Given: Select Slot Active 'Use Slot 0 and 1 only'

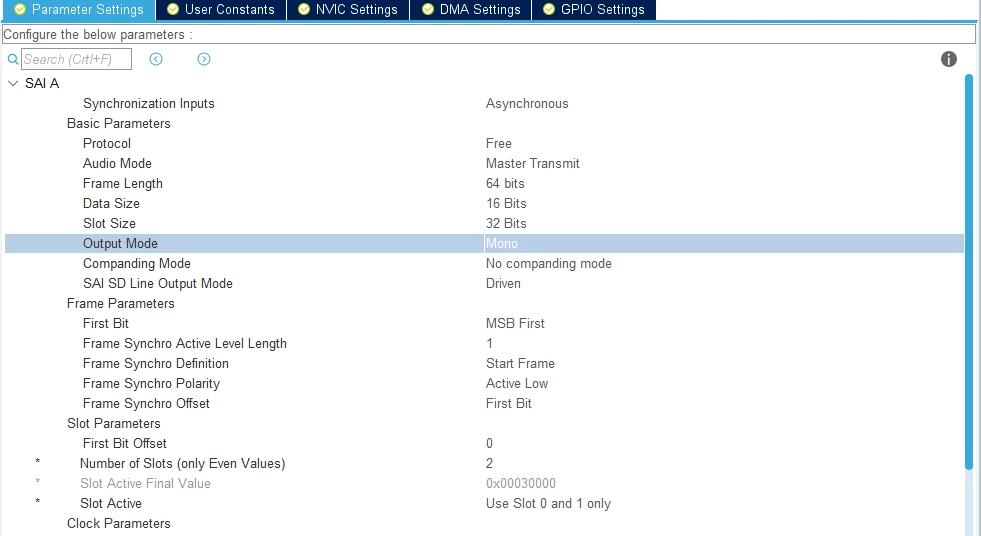Looking at the screenshot, I should tap(548, 503).
